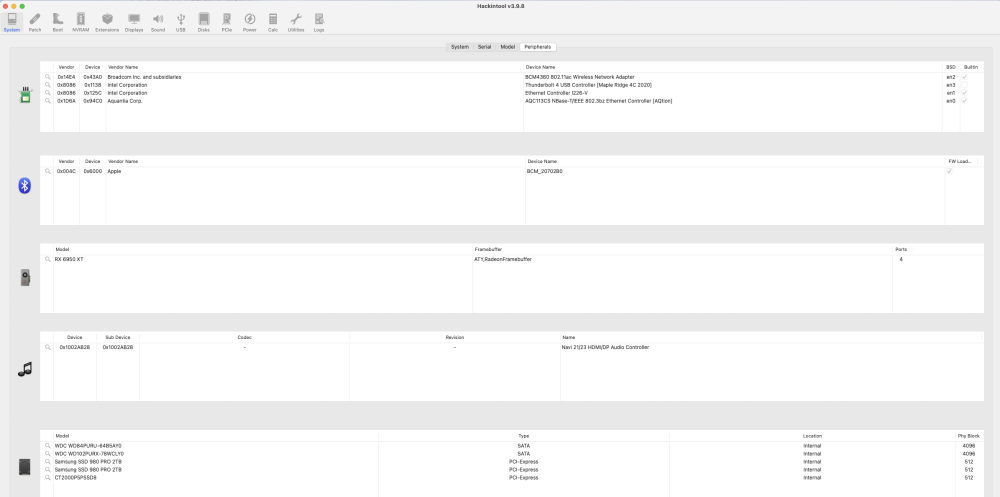1000x497 pixels.
Task: Sort network table by BSD column header
Action: [950, 67]
